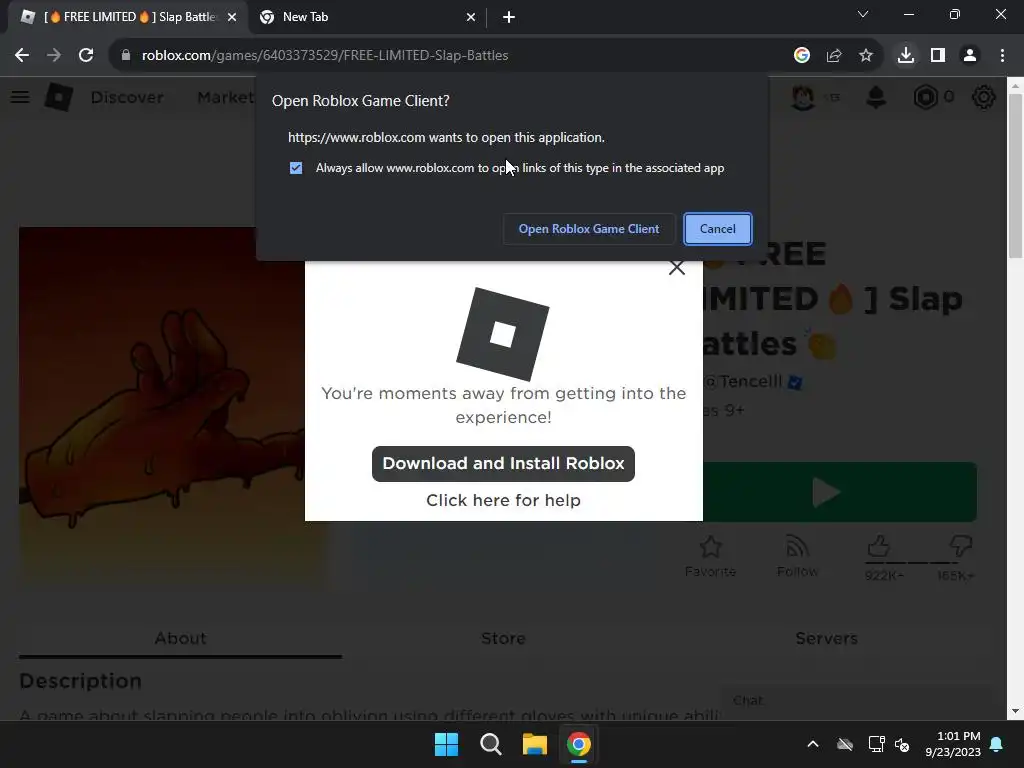Select the FREE LIMITED Slap Battles tab
The image size is (1024, 768).
[x=129, y=17]
